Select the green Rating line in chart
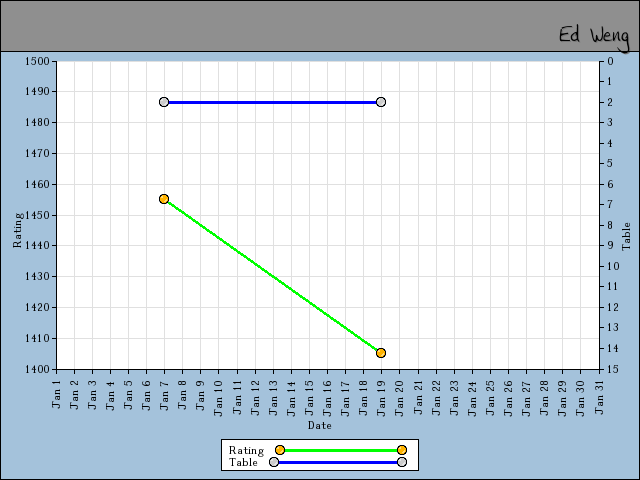The image size is (640, 480). (x=272, y=276)
